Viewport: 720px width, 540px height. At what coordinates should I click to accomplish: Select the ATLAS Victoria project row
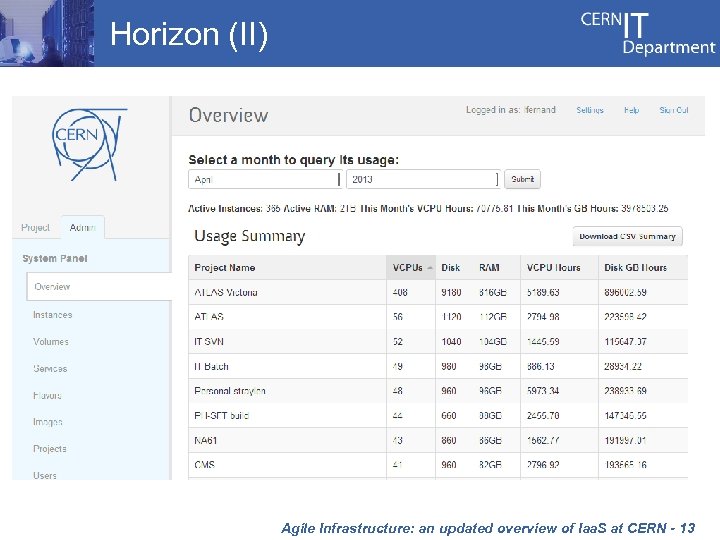tap(438, 292)
